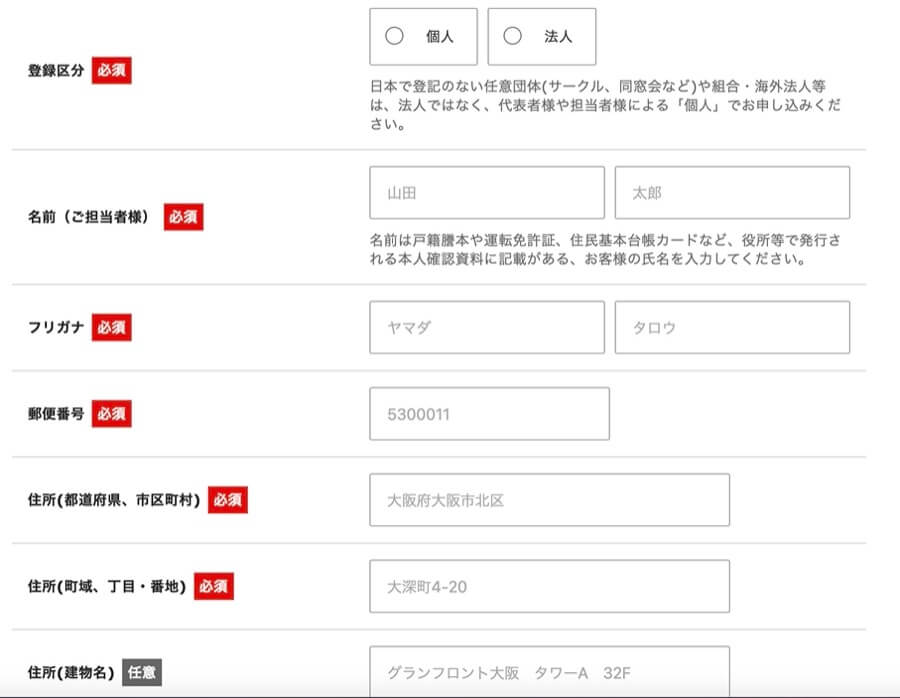Click the 登録区分 field label
This screenshot has width=900, height=698.
click(56, 72)
